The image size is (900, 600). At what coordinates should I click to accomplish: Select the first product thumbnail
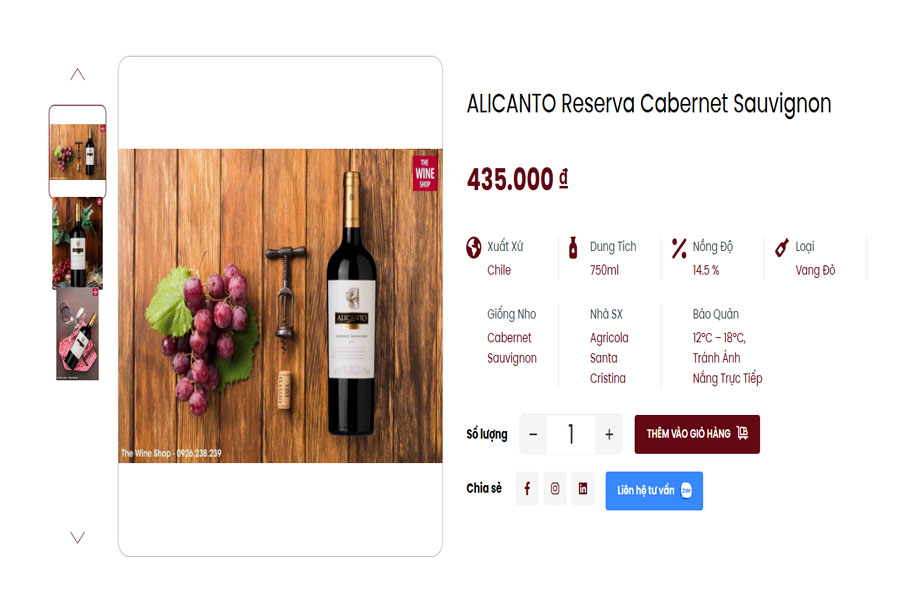(x=77, y=151)
